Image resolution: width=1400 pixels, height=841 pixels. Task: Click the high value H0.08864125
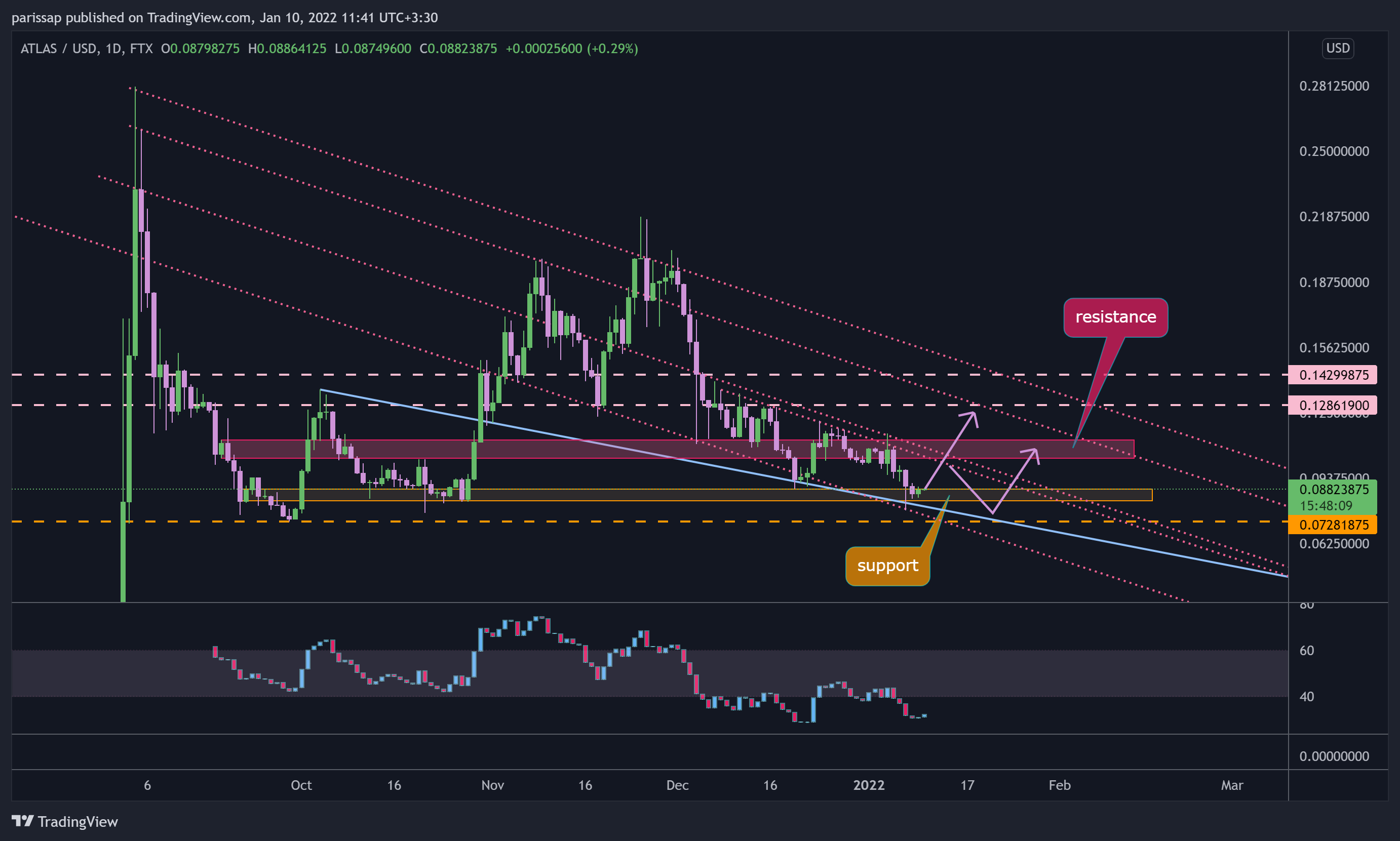(x=287, y=49)
